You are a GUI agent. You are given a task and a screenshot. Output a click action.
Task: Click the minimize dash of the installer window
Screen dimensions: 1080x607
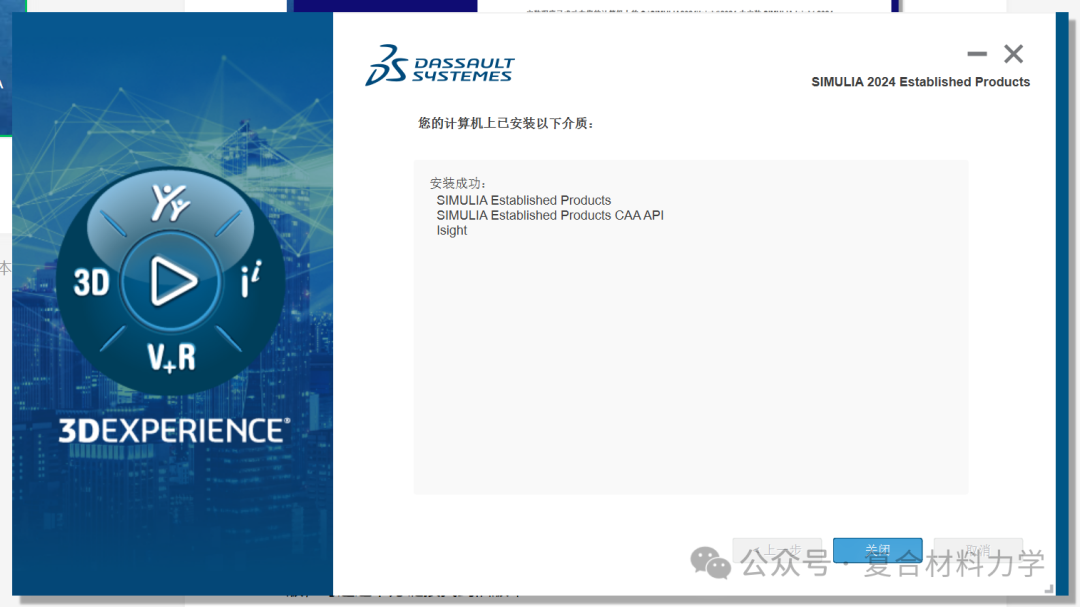pos(976,54)
